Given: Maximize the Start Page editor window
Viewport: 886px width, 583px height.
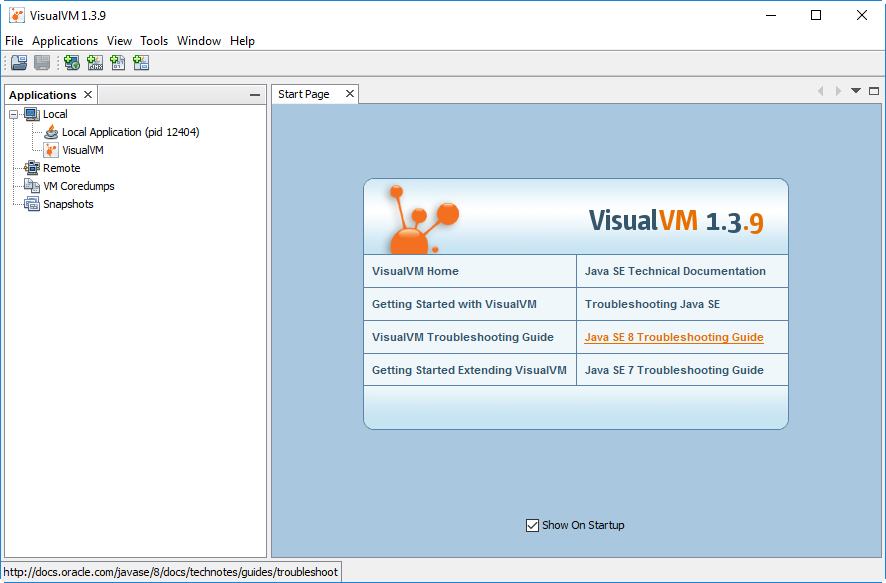Looking at the screenshot, I should click(x=874, y=91).
